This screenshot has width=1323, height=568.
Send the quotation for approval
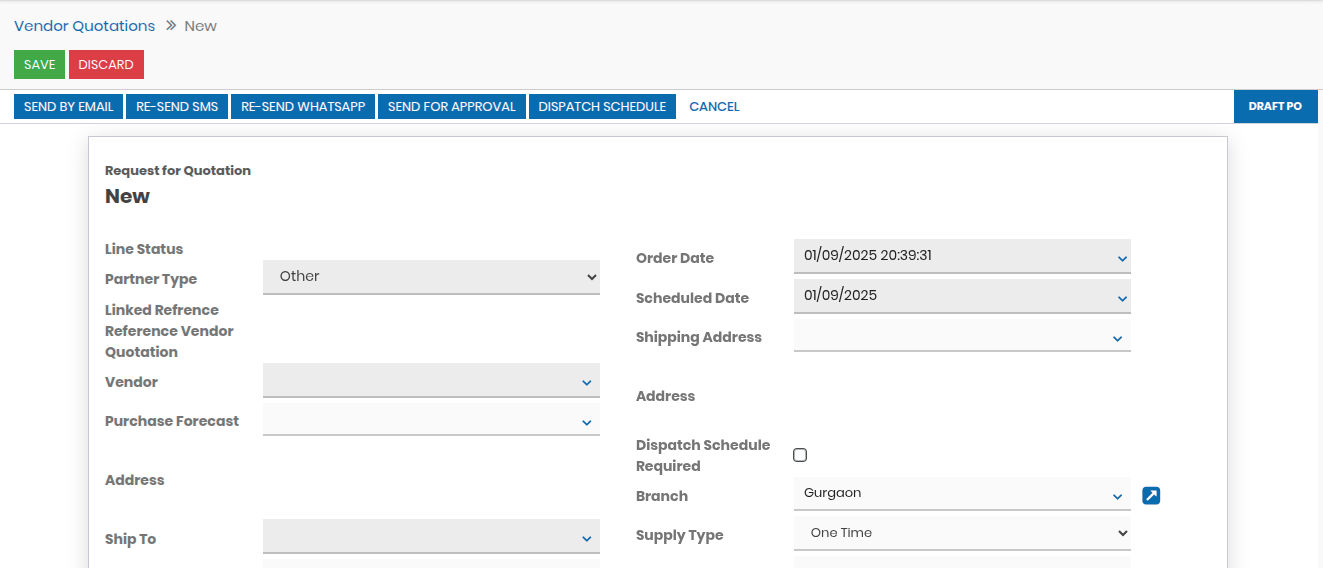pos(451,107)
